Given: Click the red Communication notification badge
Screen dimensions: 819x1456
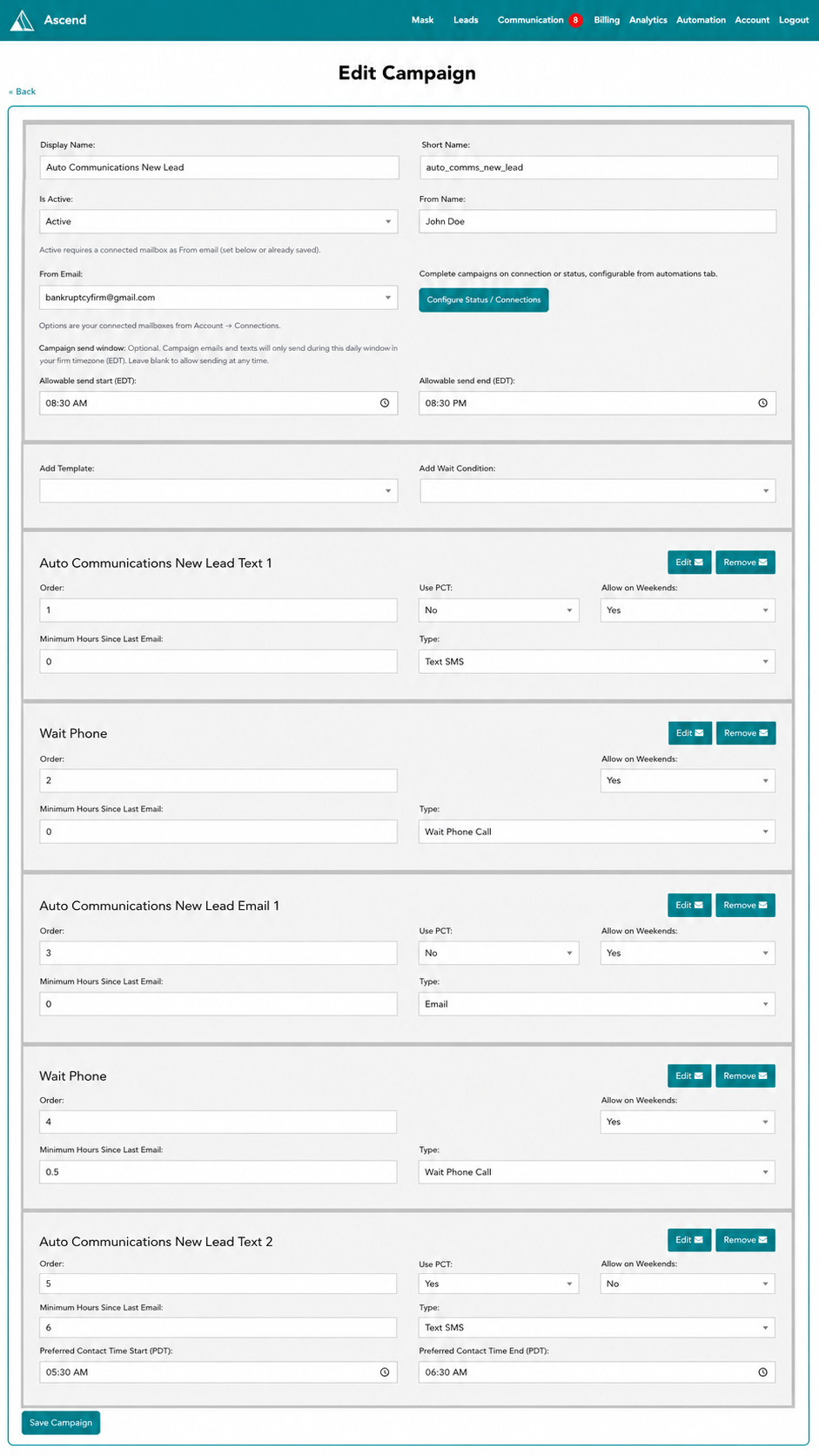Looking at the screenshot, I should [575, 20].
